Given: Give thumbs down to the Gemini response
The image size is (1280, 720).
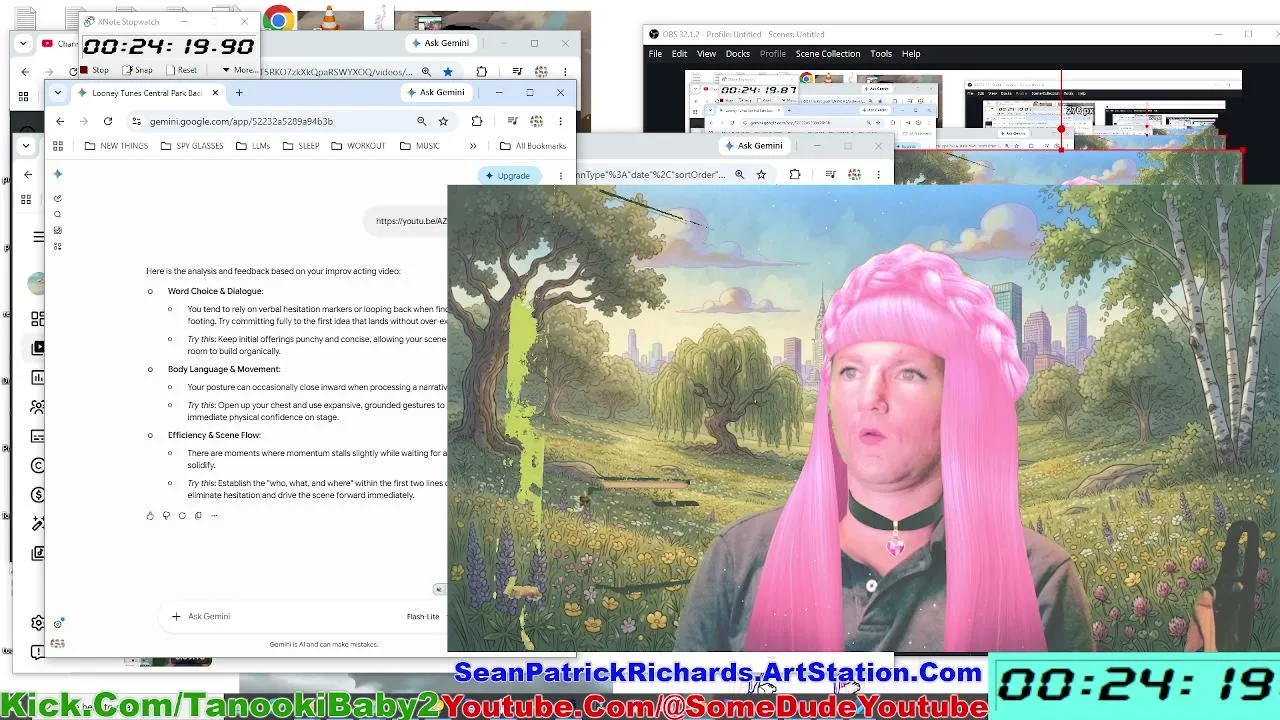Looking at the screenshot, I should pyautogui.click(x=166, y=516).
